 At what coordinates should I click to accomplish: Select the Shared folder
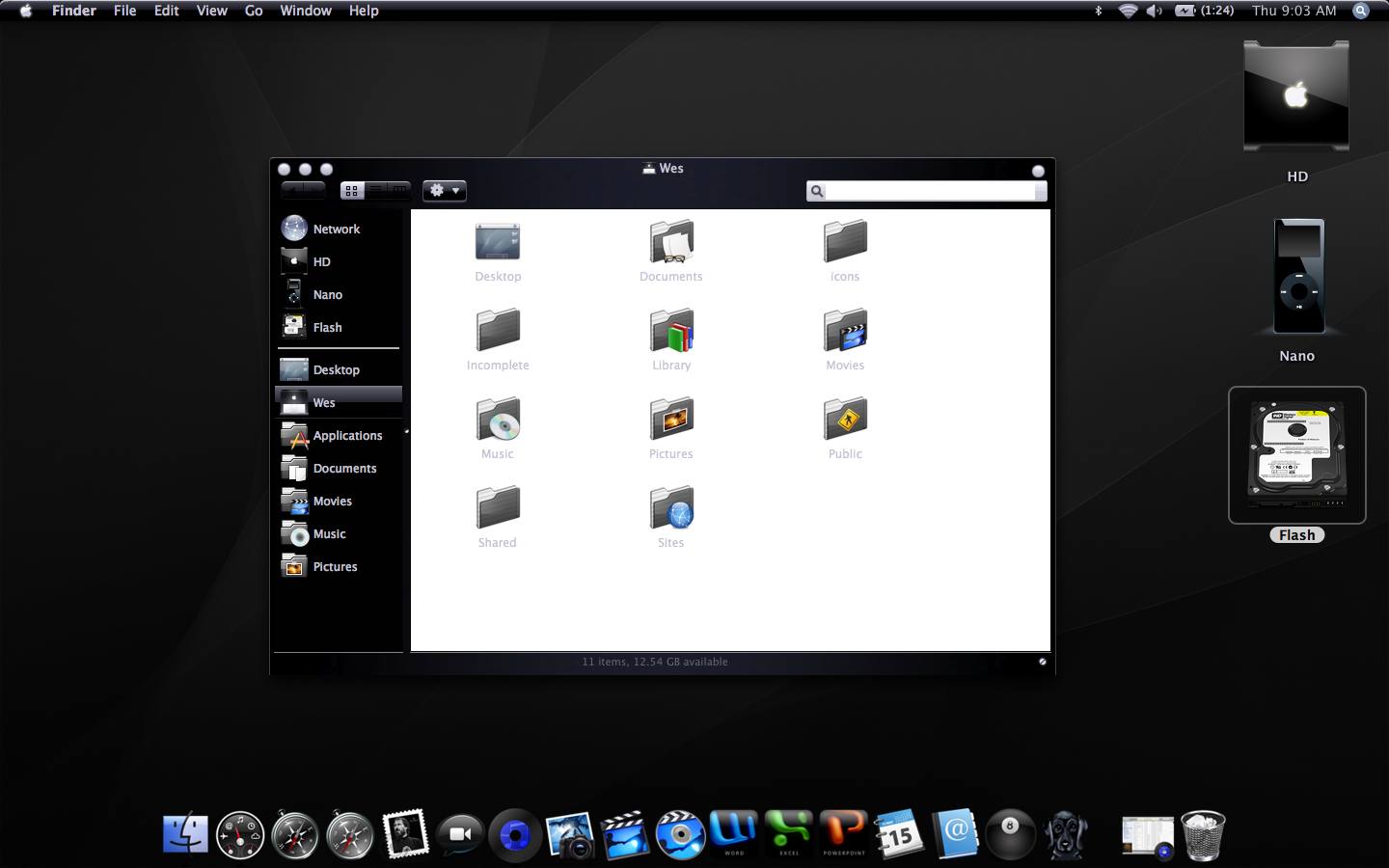click(x=498, y=508)
